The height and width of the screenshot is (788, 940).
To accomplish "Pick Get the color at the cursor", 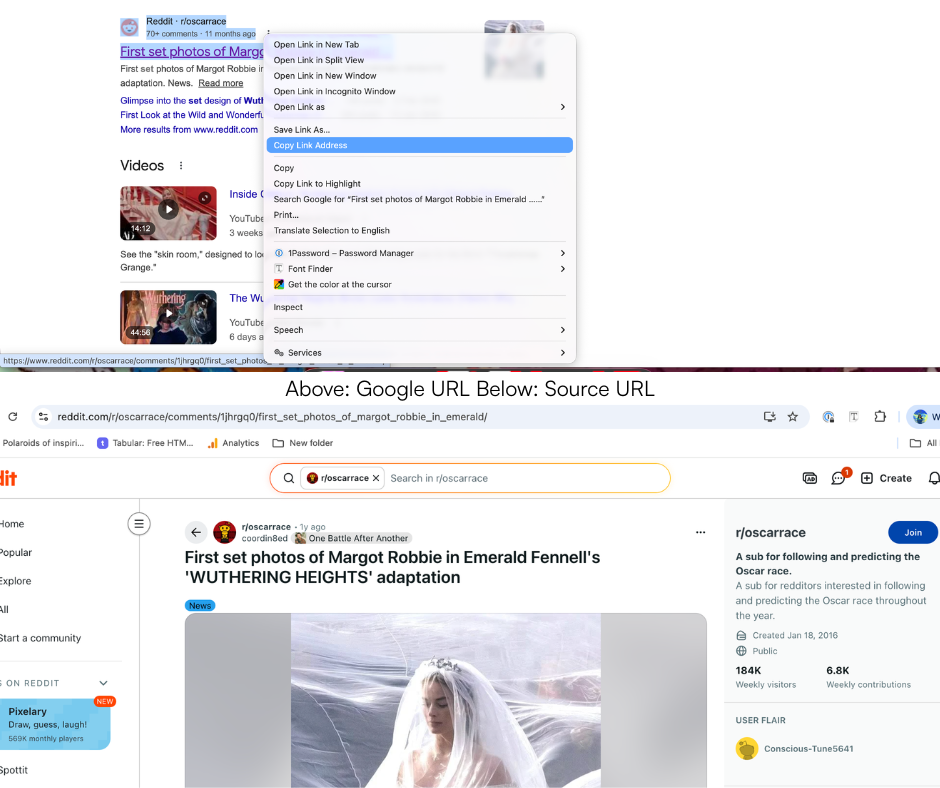I will pos(339,285).
